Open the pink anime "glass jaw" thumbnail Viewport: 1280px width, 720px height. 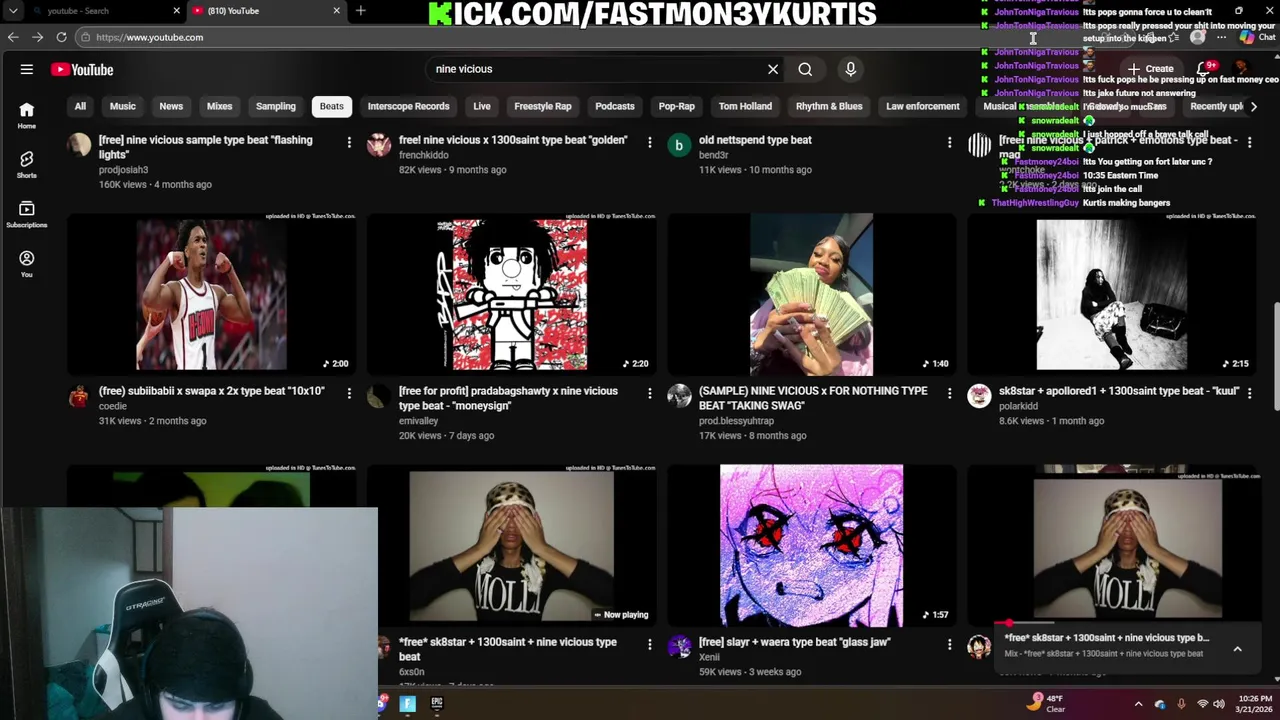click(x=811, y=545)
